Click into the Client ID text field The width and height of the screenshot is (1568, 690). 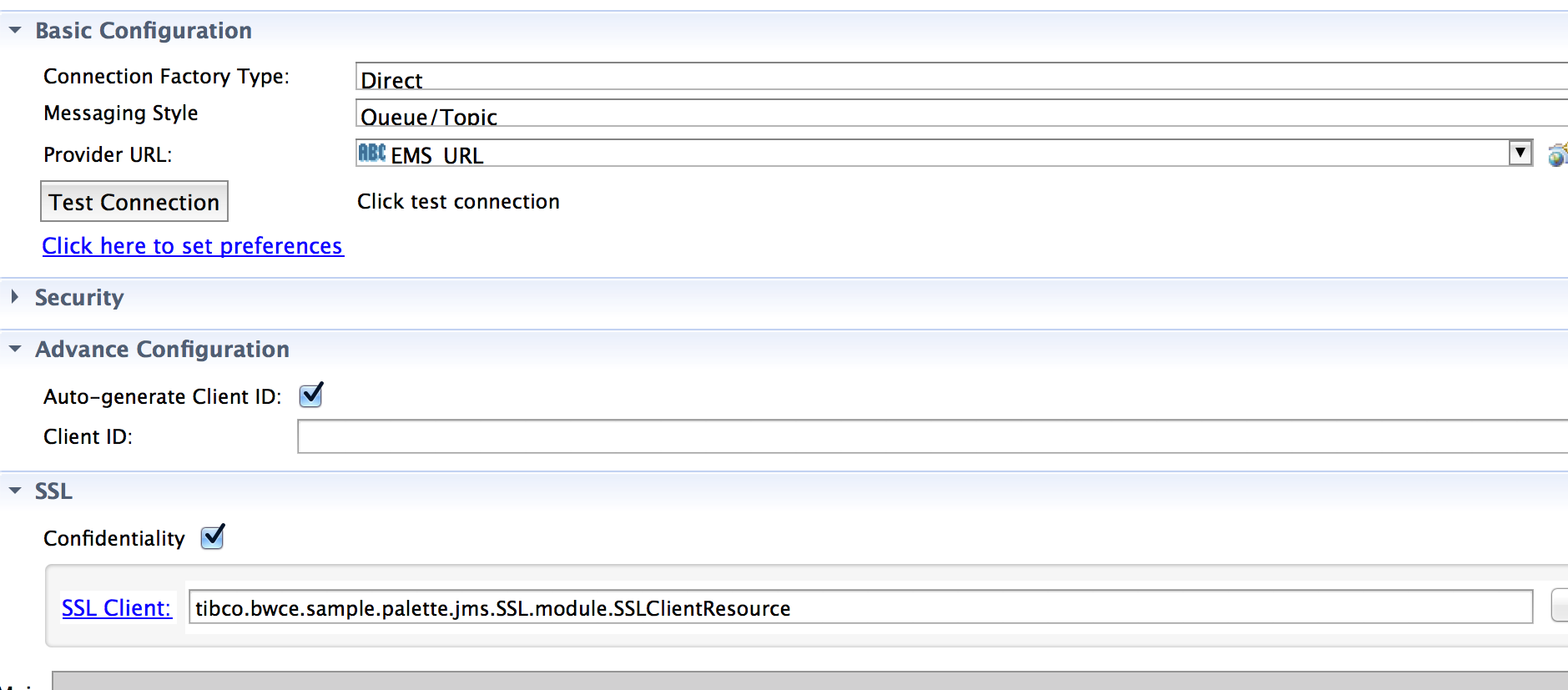[932, 436]
